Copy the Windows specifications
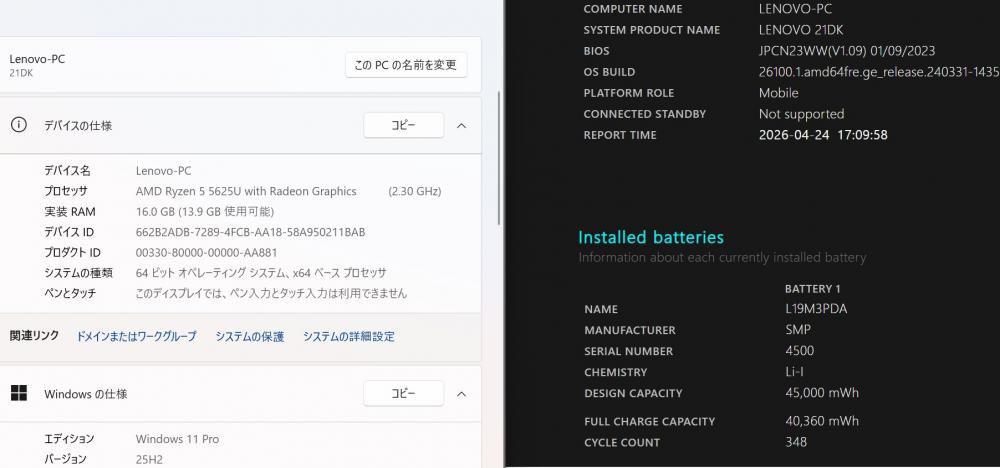 point(403,393)
